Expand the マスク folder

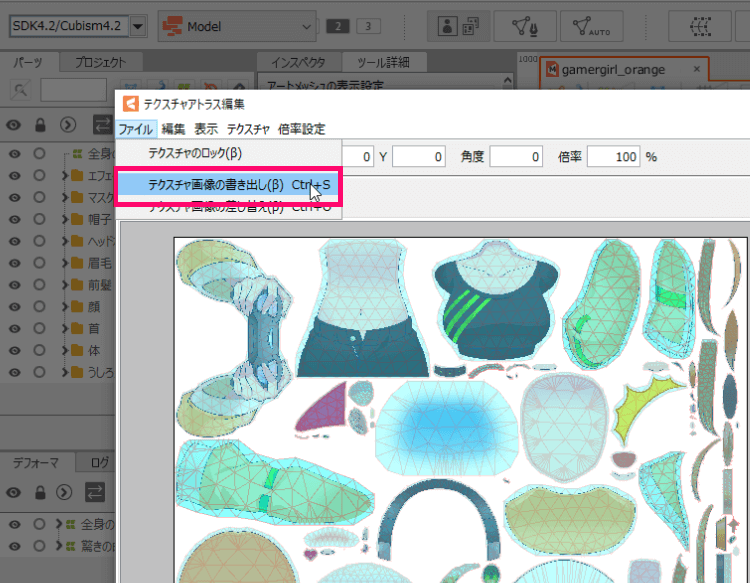pyautogui.click(x=65, y=197)
